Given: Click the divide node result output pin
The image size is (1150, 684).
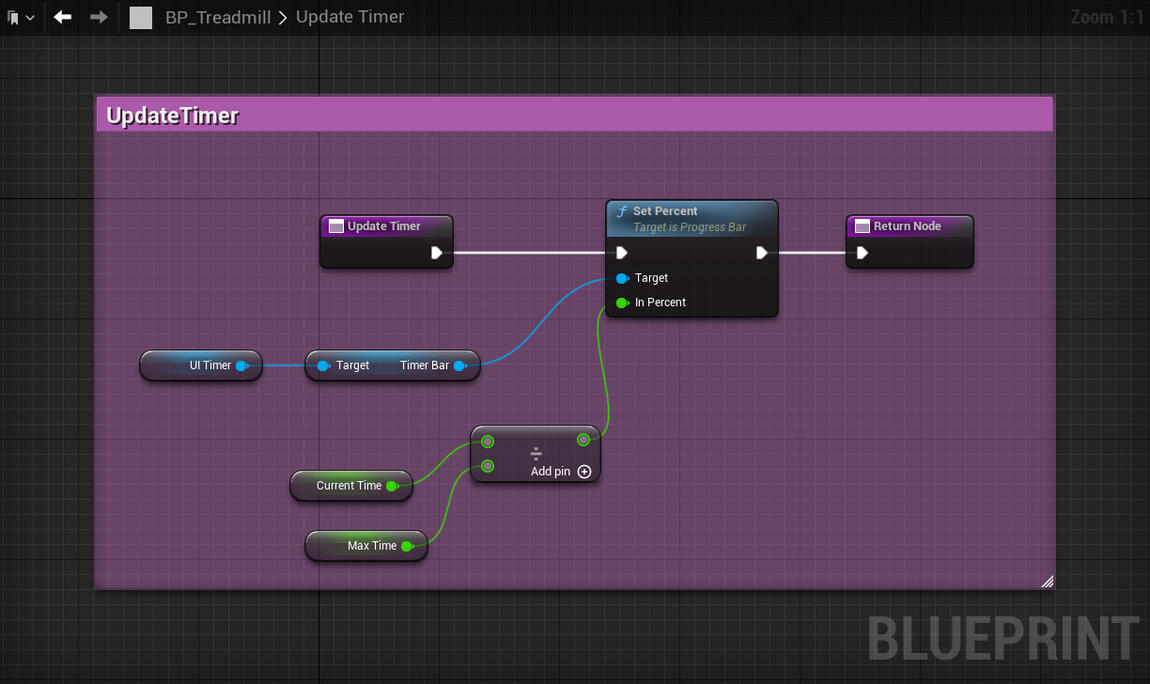Looking at the screenshot, I should click(x=583, y=440).
